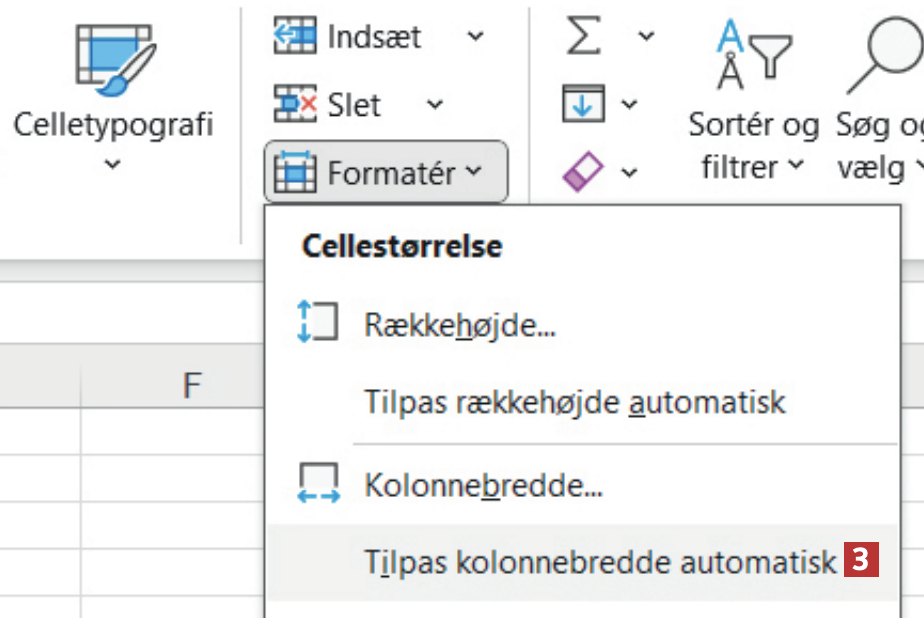Choose Rækkehøjde... from the menu
This screenshot has height=618, width=924.
pos(460,324)
